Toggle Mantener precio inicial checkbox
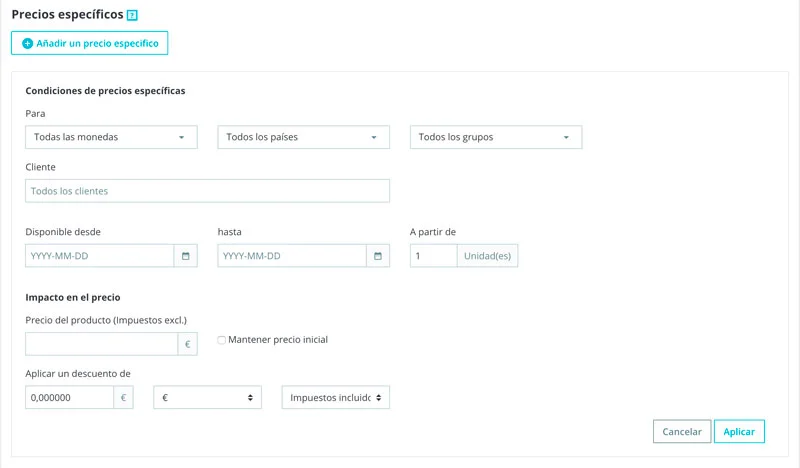Screen dimensions: 800x468 click(x=221, y=340)
